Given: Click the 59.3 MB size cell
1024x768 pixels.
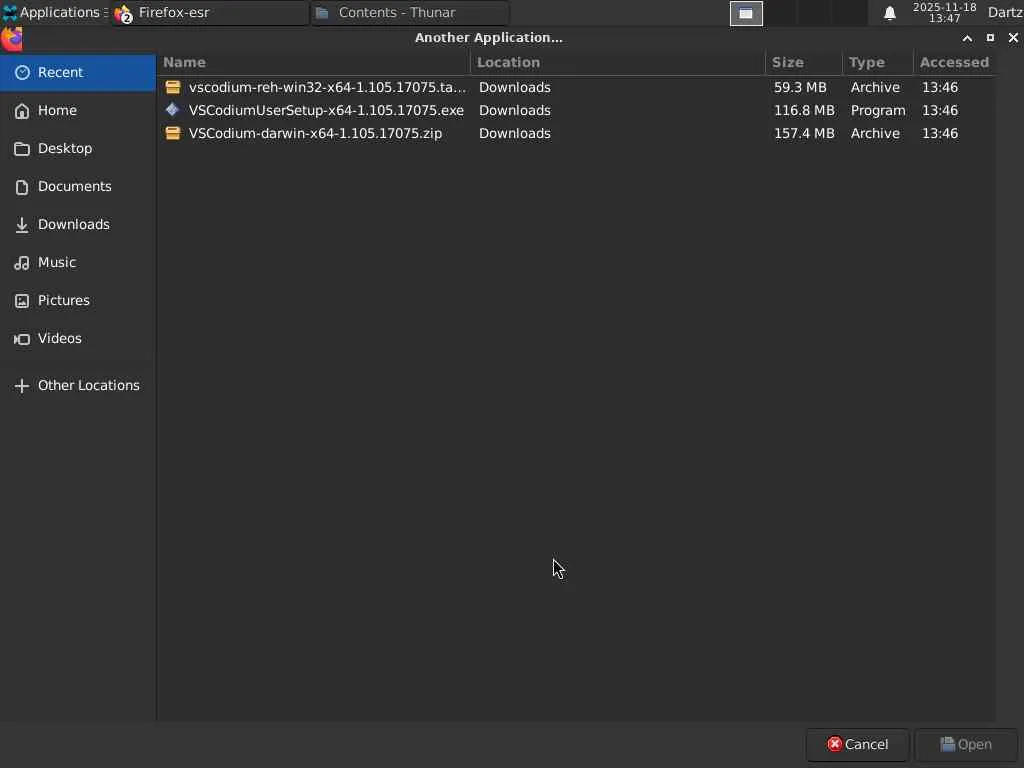Looking at the screenshot, I should pos(800,88).
